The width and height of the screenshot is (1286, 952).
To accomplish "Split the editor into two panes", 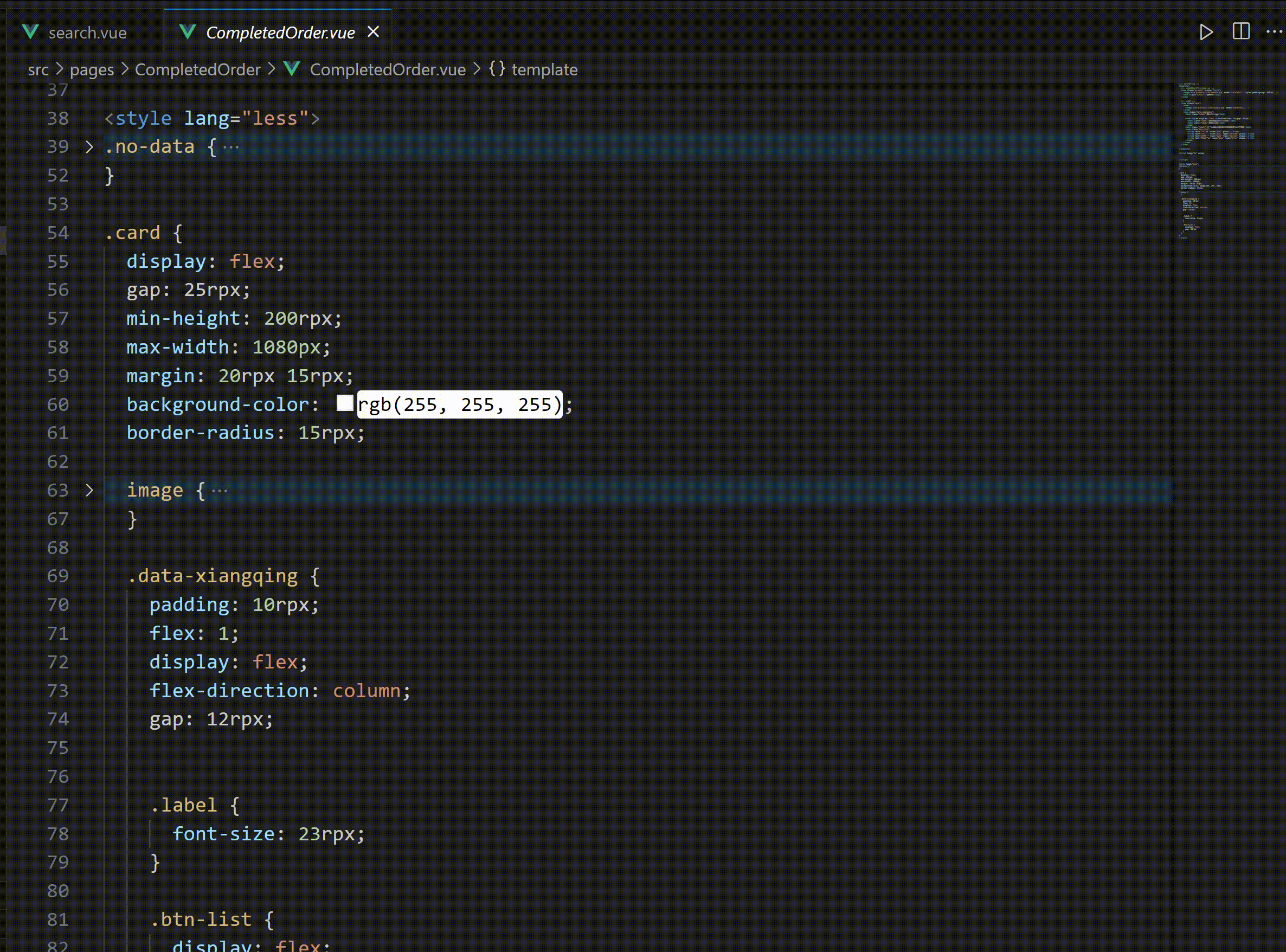I will [1243, 33].
